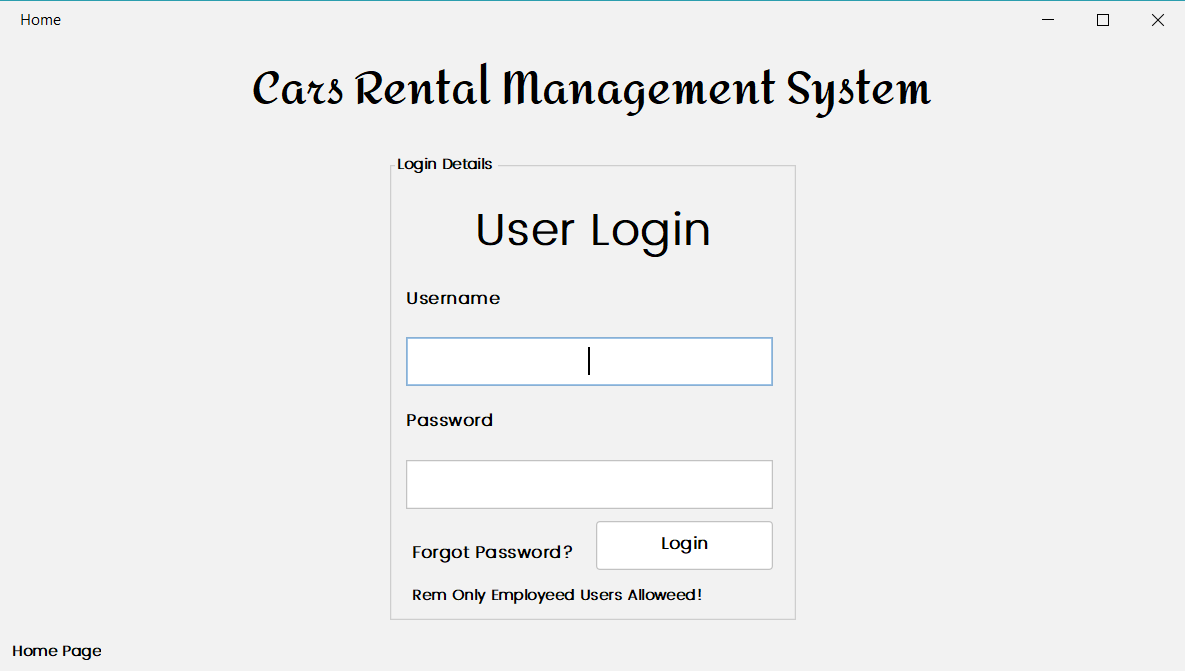Maximize the application window
Screen dimensions: 1185x671
pyautogui.click(x=1102, y=19)
